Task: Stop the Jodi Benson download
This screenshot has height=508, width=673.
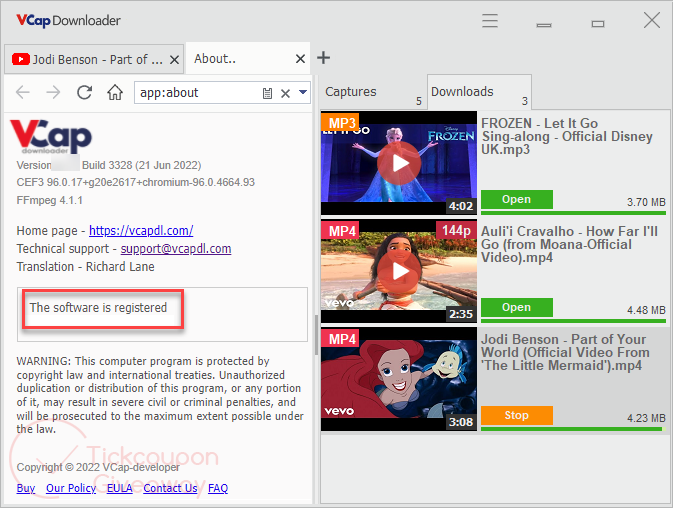Action: pos(517,416)
